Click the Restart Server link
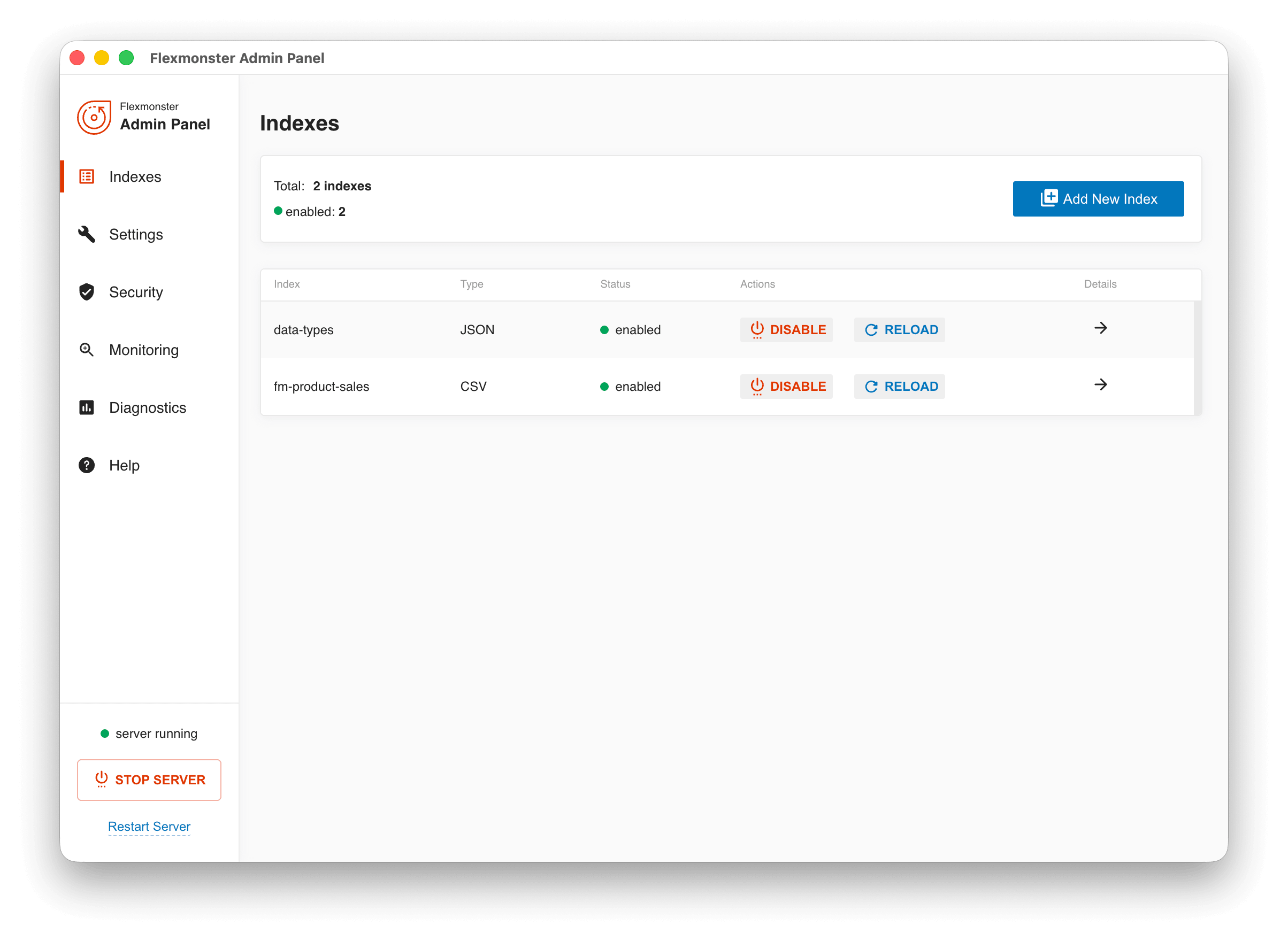The width and height of the screenshot is (1288, 941). coord(149,827)
